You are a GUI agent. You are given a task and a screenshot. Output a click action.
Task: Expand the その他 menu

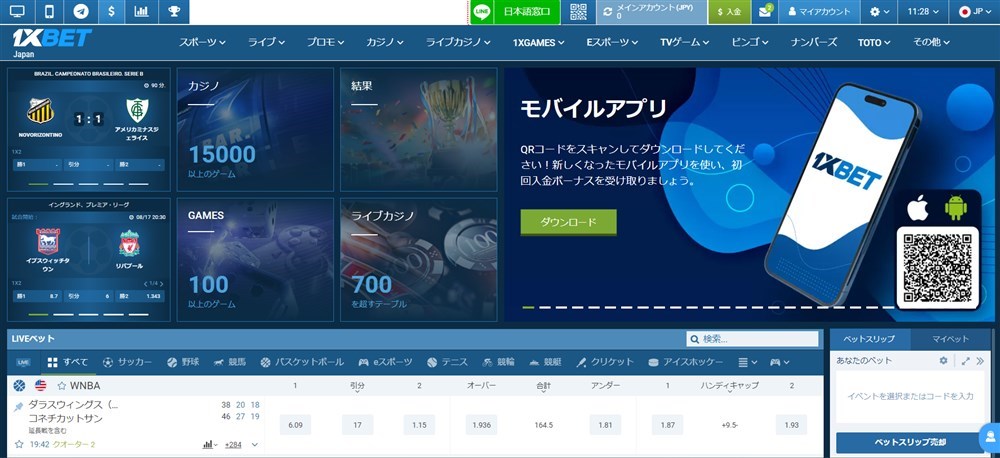pyautogui.click(x=931, y=43)
